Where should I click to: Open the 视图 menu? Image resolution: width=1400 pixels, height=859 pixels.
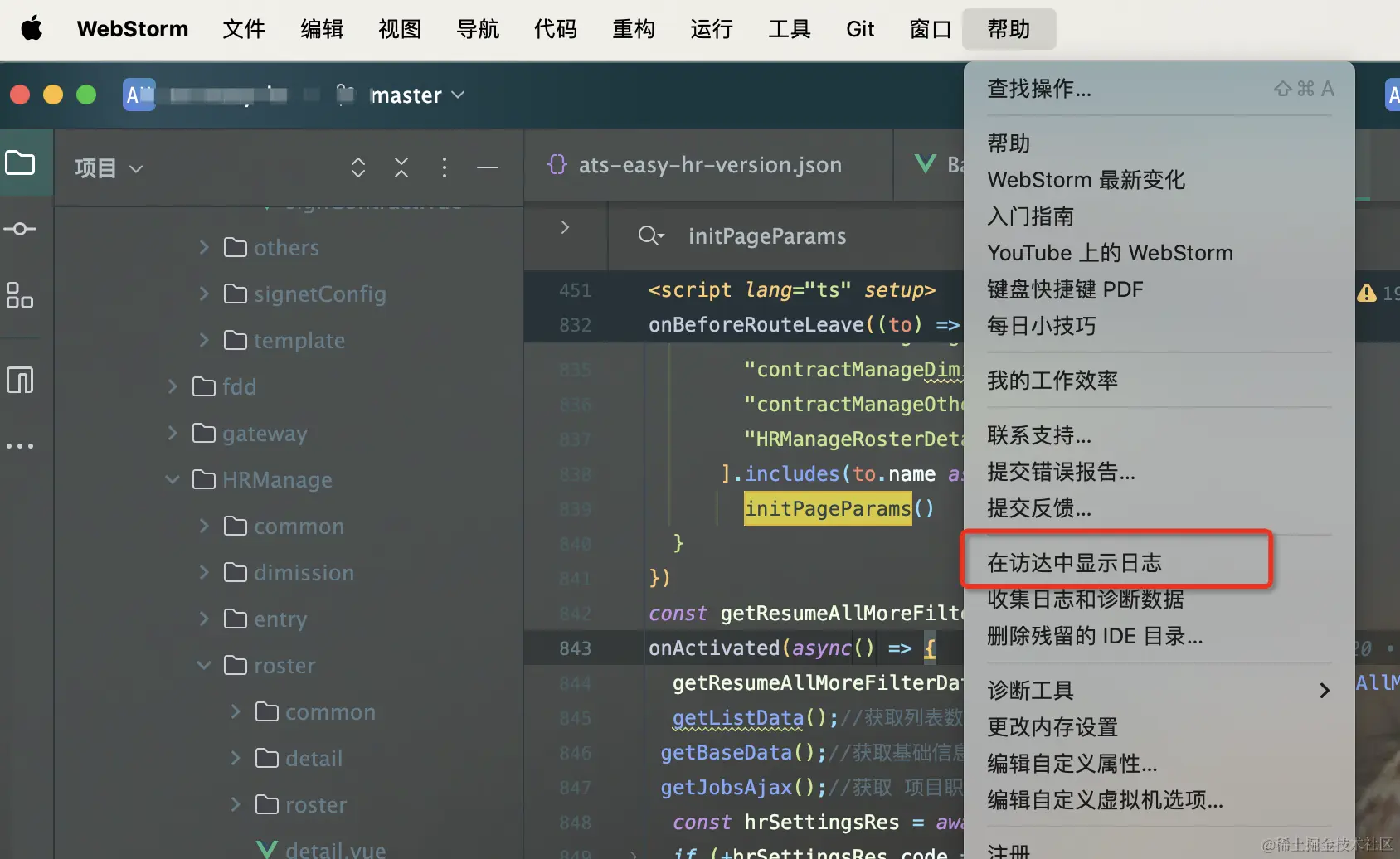[400, 29]
